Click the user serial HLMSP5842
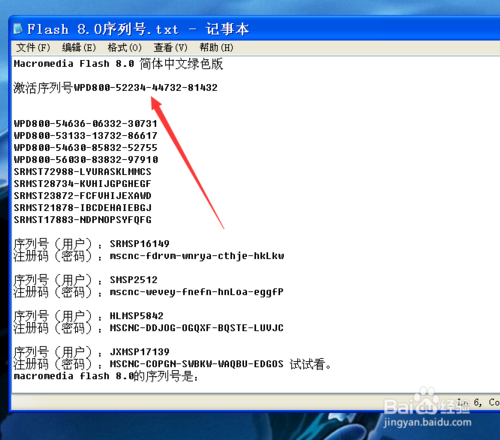The height and width of the screenshot is (440, 500). click(137, 316)
